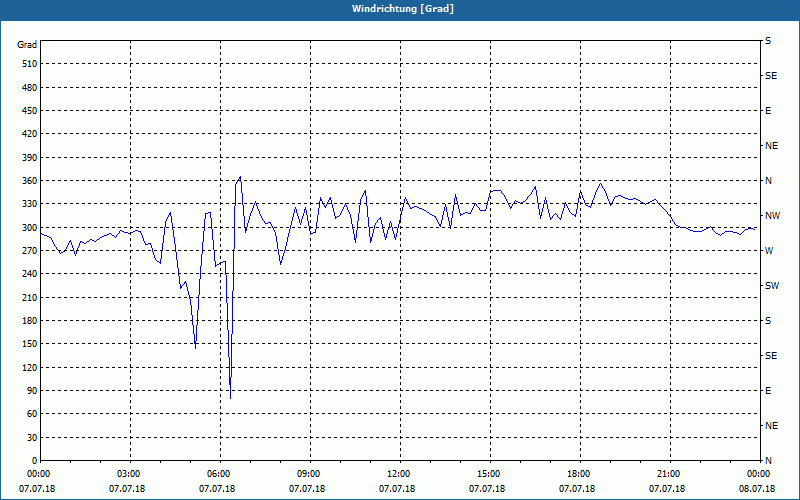Screen dimensions: 800x500
Task: Select the N compass label beside 0 gridline
Action: tap(769, 461)
